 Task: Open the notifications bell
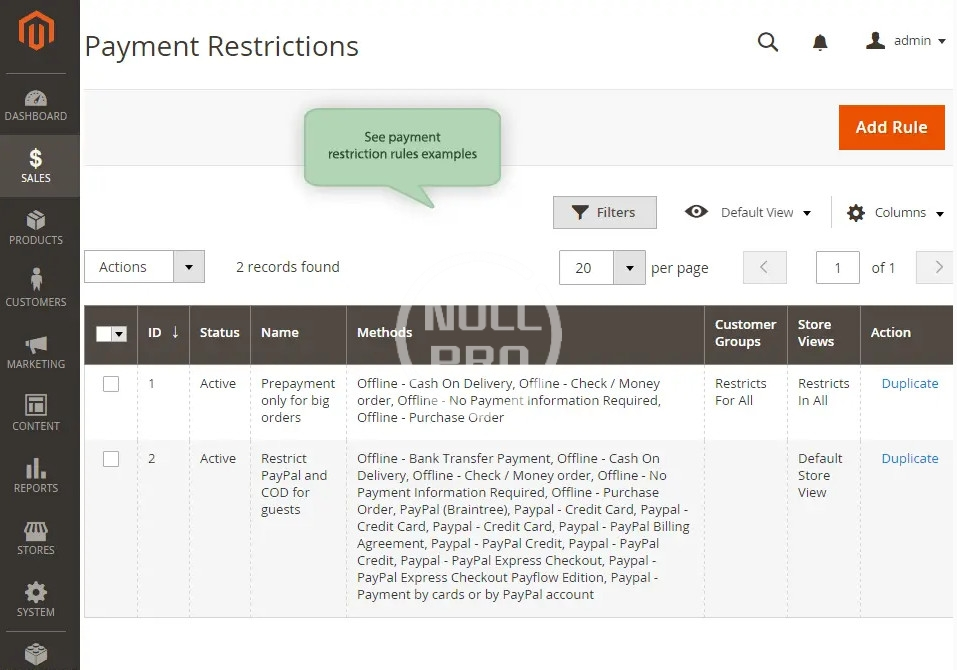[820, 42]
